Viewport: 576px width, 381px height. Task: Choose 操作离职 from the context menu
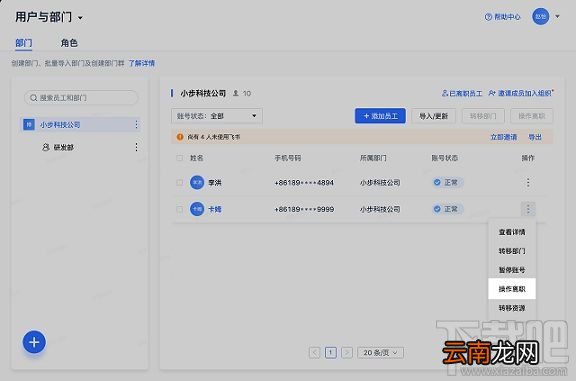coord(512,289)
